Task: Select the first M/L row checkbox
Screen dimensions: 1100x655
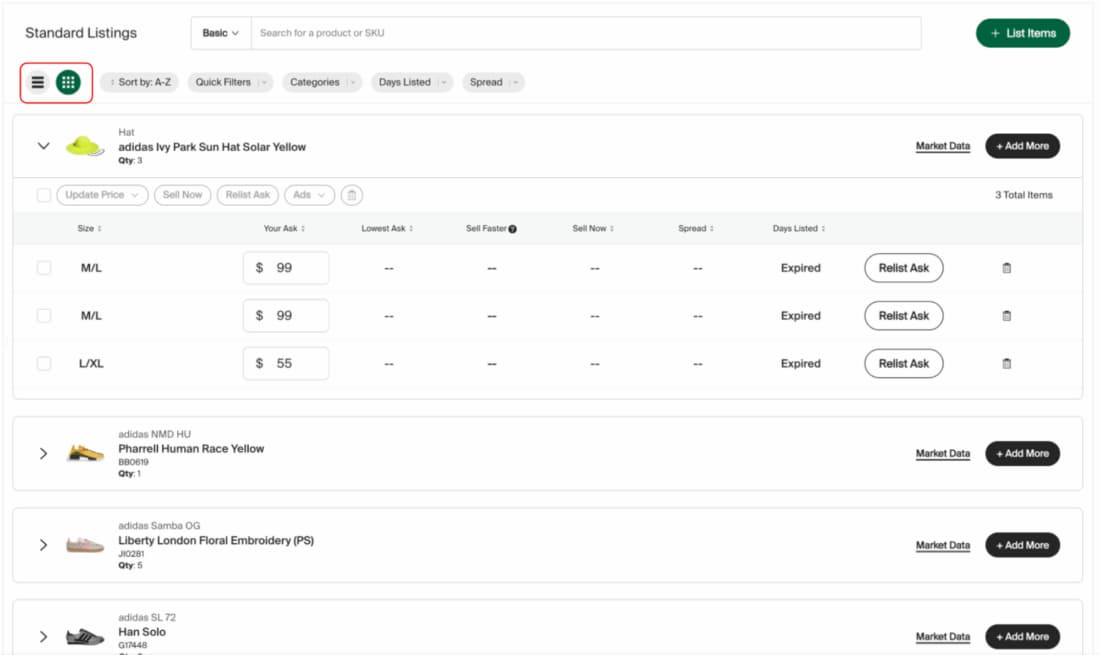Action: pyautogui.click(x=44, y=267)
